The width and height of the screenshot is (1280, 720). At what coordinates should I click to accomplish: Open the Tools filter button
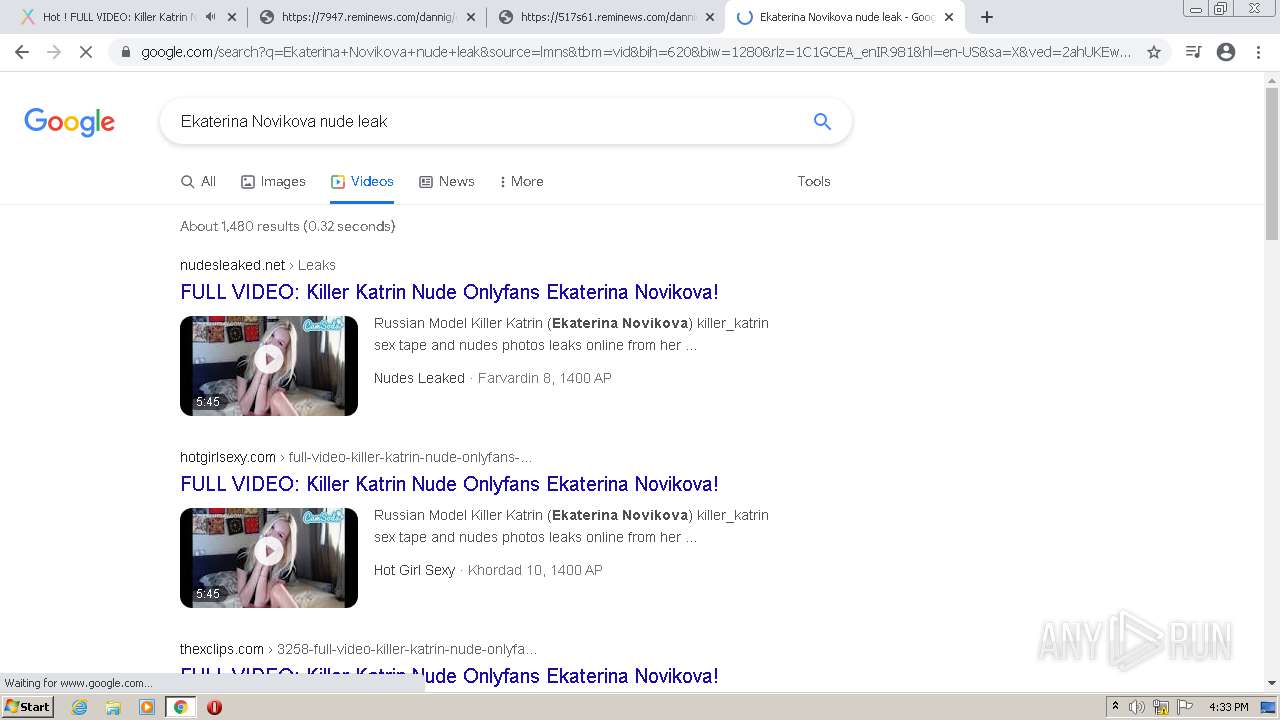pyautogui.click(x=814, y=181)
